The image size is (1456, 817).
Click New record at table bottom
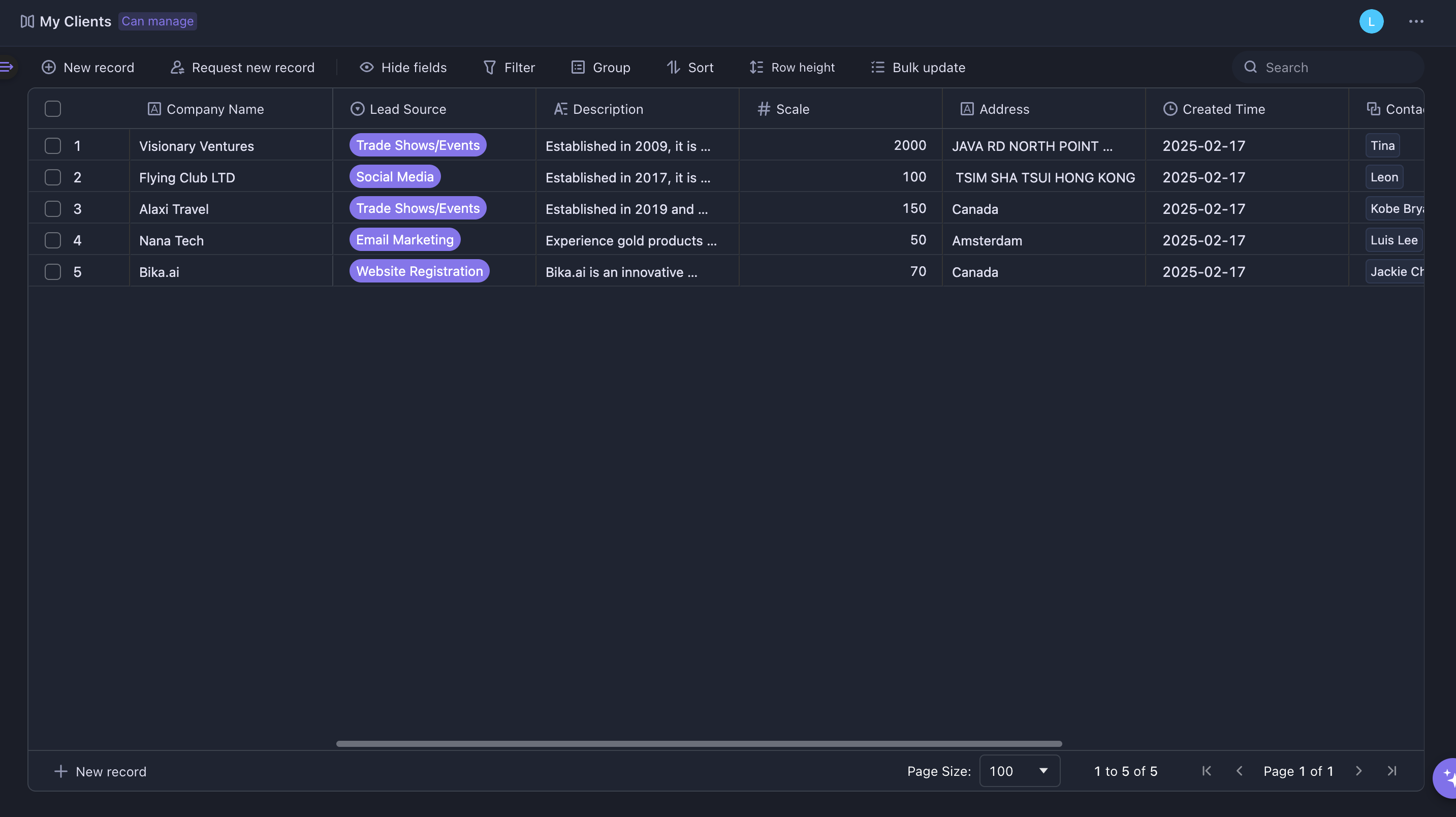coord(100,772)
